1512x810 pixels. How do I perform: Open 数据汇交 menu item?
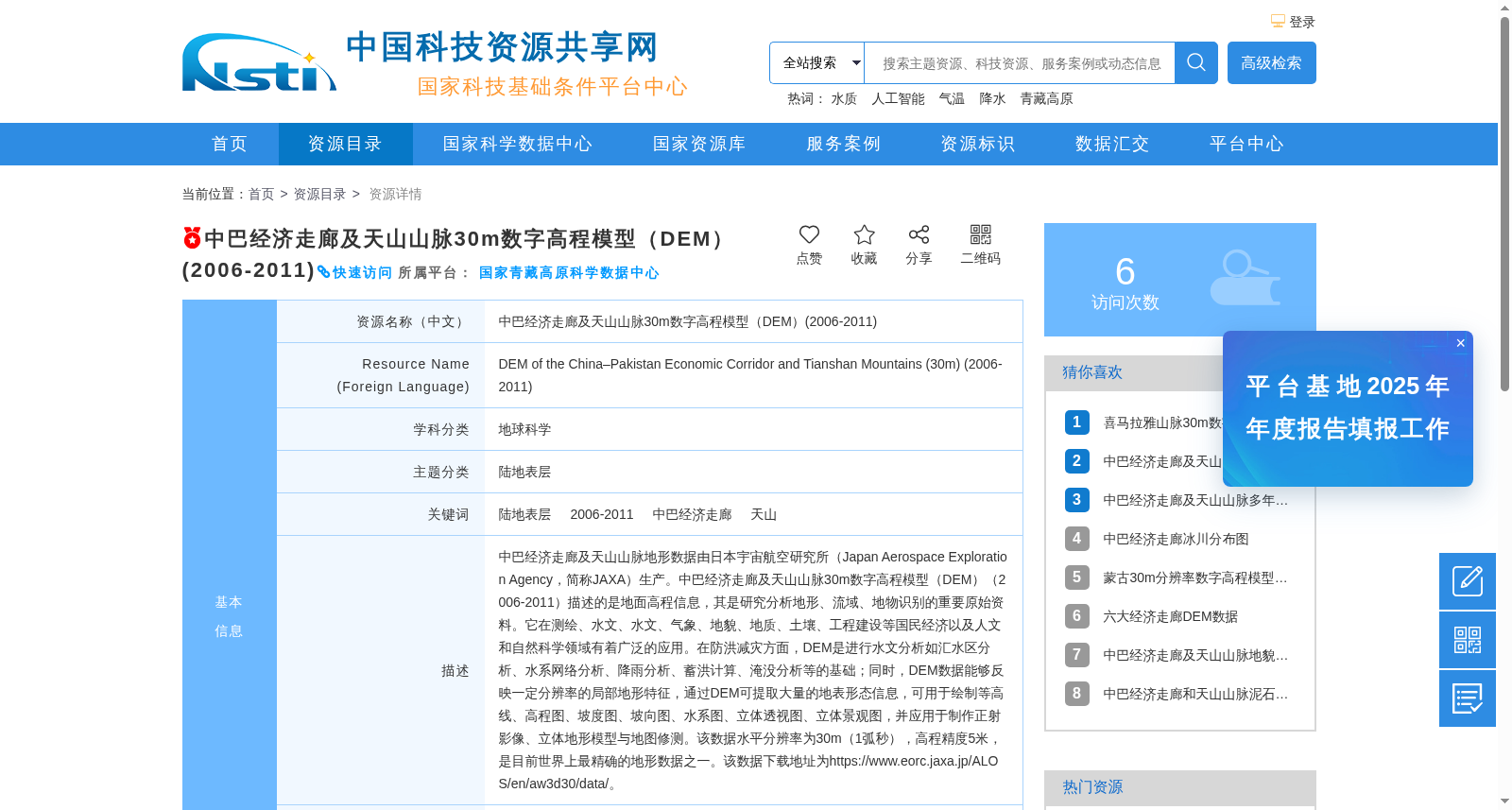click(1112, 144)
